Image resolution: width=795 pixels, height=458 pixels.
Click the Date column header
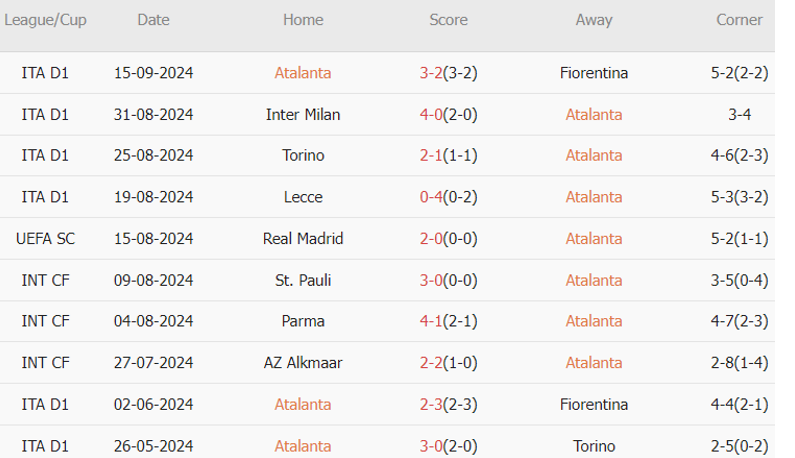[153, 20]
